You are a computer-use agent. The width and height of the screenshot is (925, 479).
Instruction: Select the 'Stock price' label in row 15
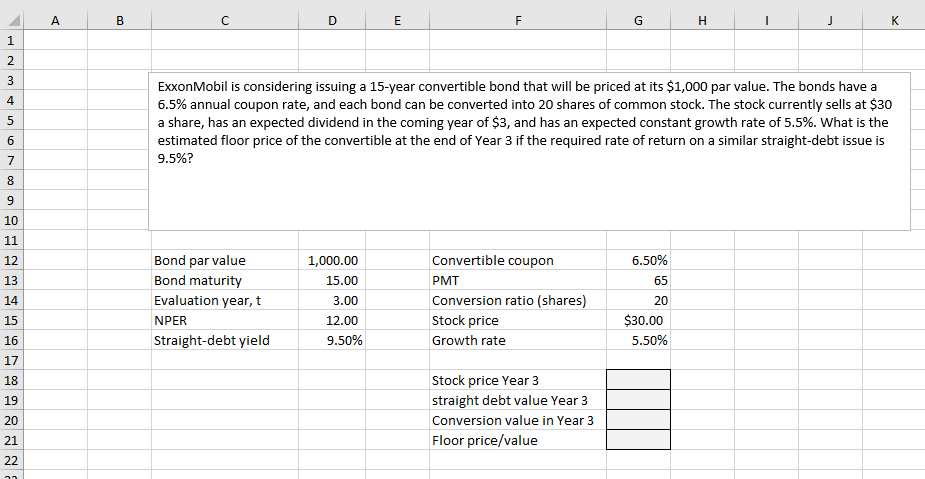pos(518,320)
